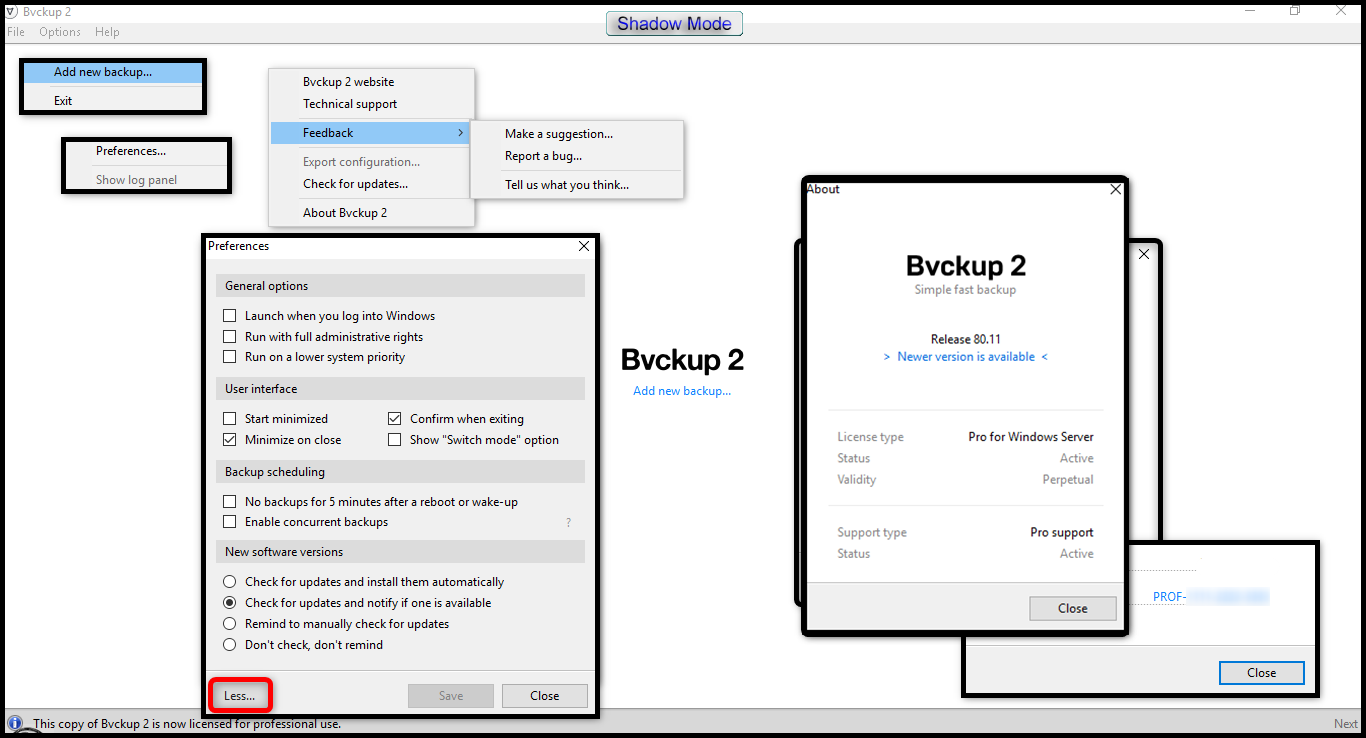This screenshot has width=1366, height=738.
Task: Close the About dialog with the X icon
Action: 1116,189
